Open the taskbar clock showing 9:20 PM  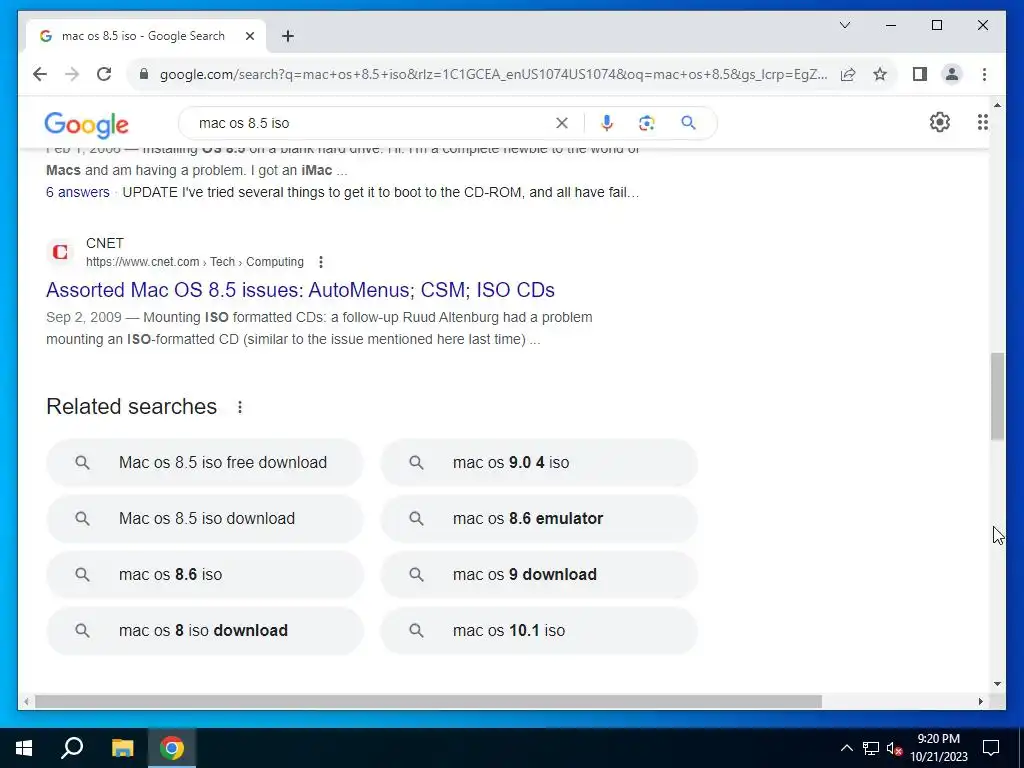click(x=939, y=748)
